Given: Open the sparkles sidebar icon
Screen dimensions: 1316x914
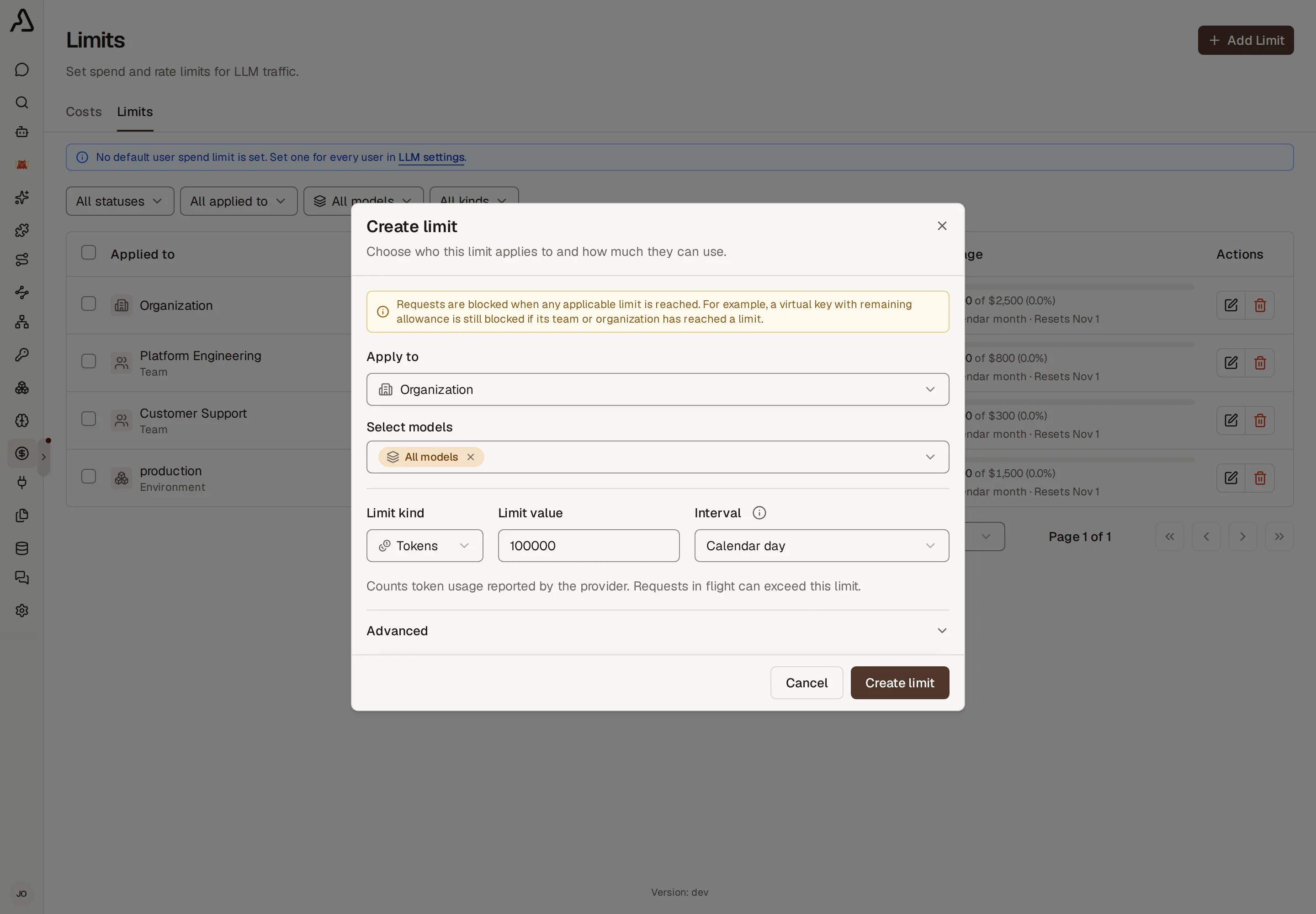Looking at the screenshot, I should pyautogui.click(x=22, y=197).
